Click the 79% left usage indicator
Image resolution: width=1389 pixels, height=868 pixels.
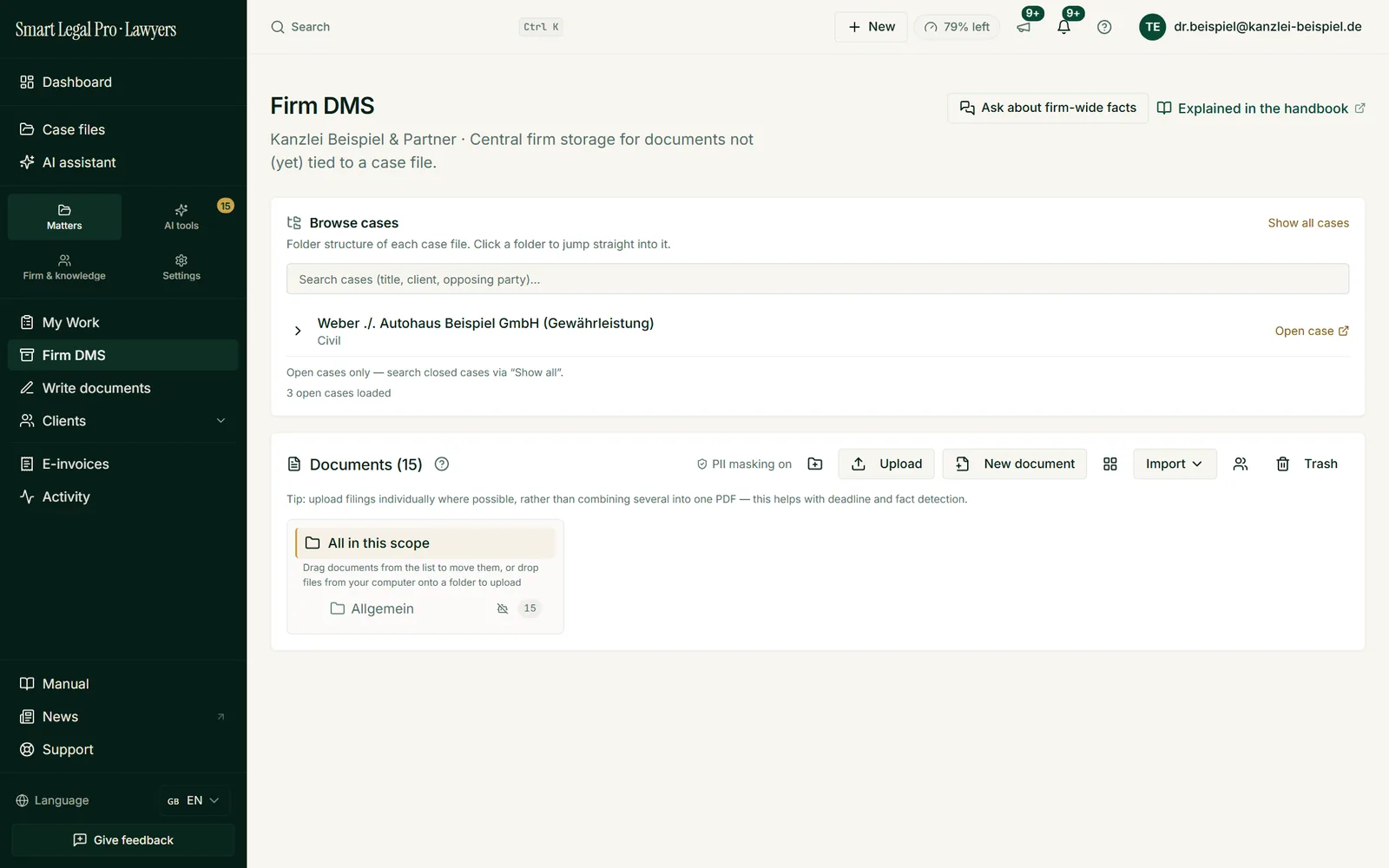957,27
